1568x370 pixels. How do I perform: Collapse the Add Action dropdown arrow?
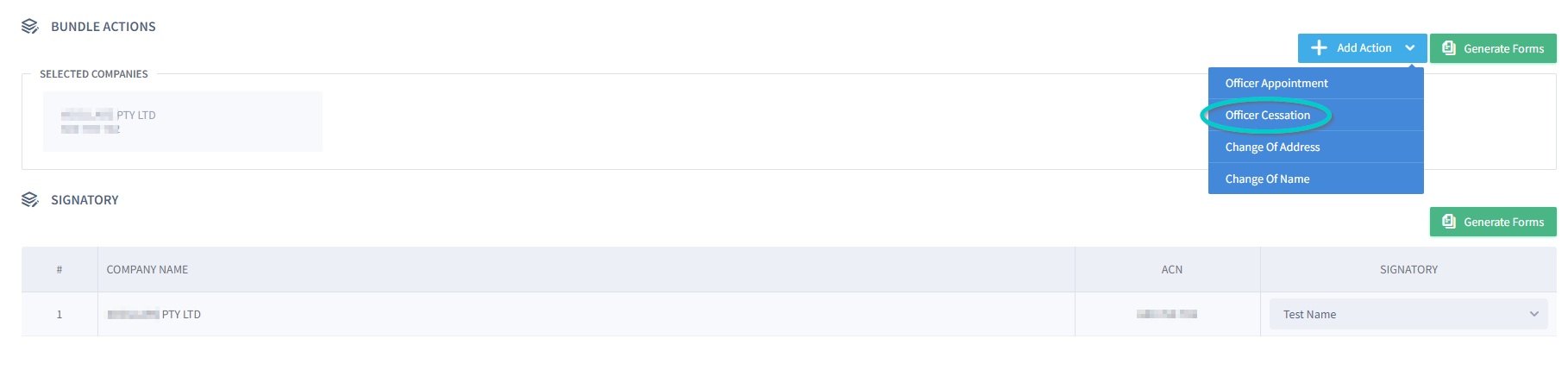[x=1410, y=48]
